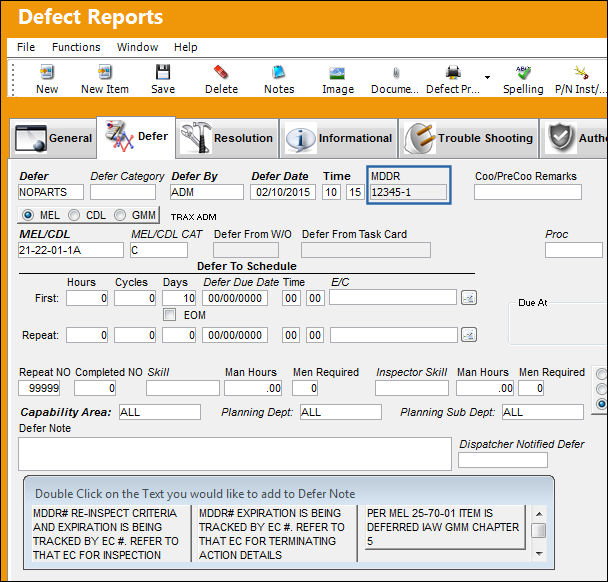608x582 pixels.
Task: Click the note list scroll up arrow
Action: click(x=539, y=514)
